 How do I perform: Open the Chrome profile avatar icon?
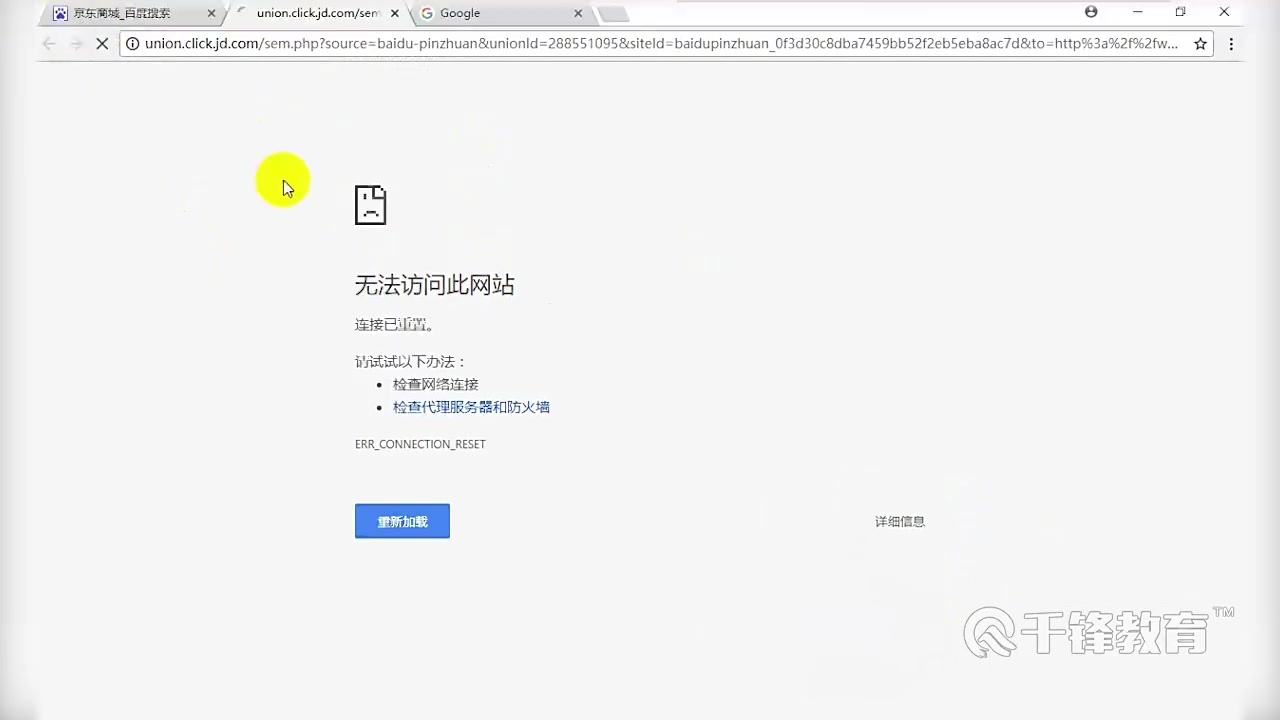[x=1090, y=12]
